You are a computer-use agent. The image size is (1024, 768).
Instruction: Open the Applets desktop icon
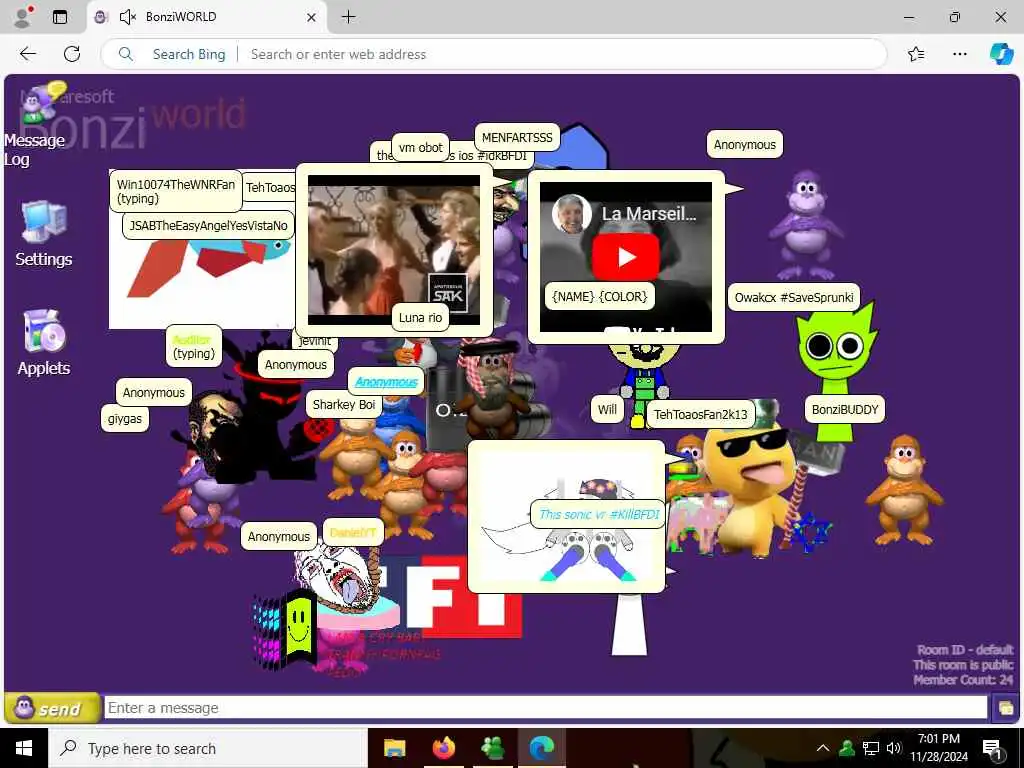43,342
